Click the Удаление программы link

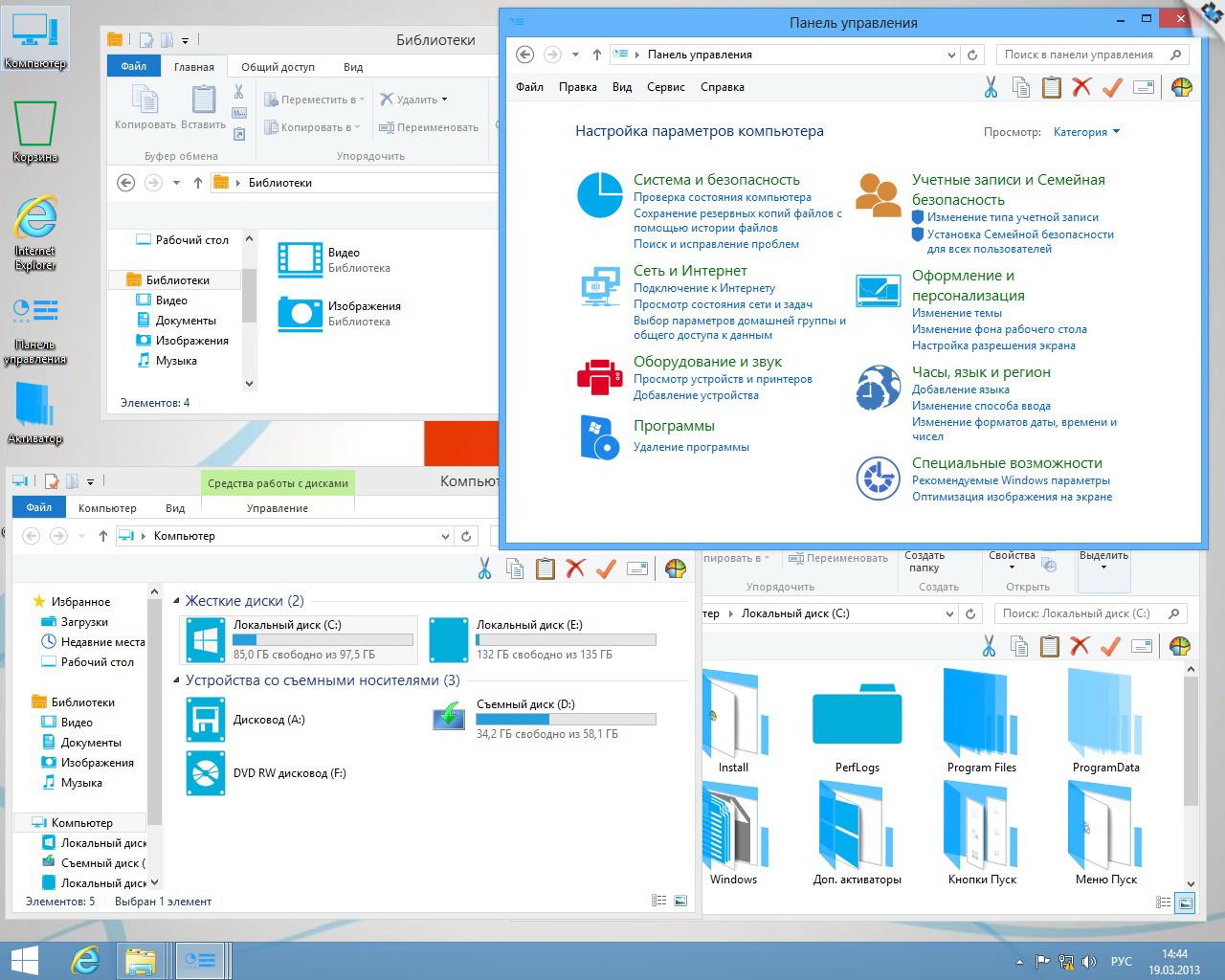pos(691,447)
